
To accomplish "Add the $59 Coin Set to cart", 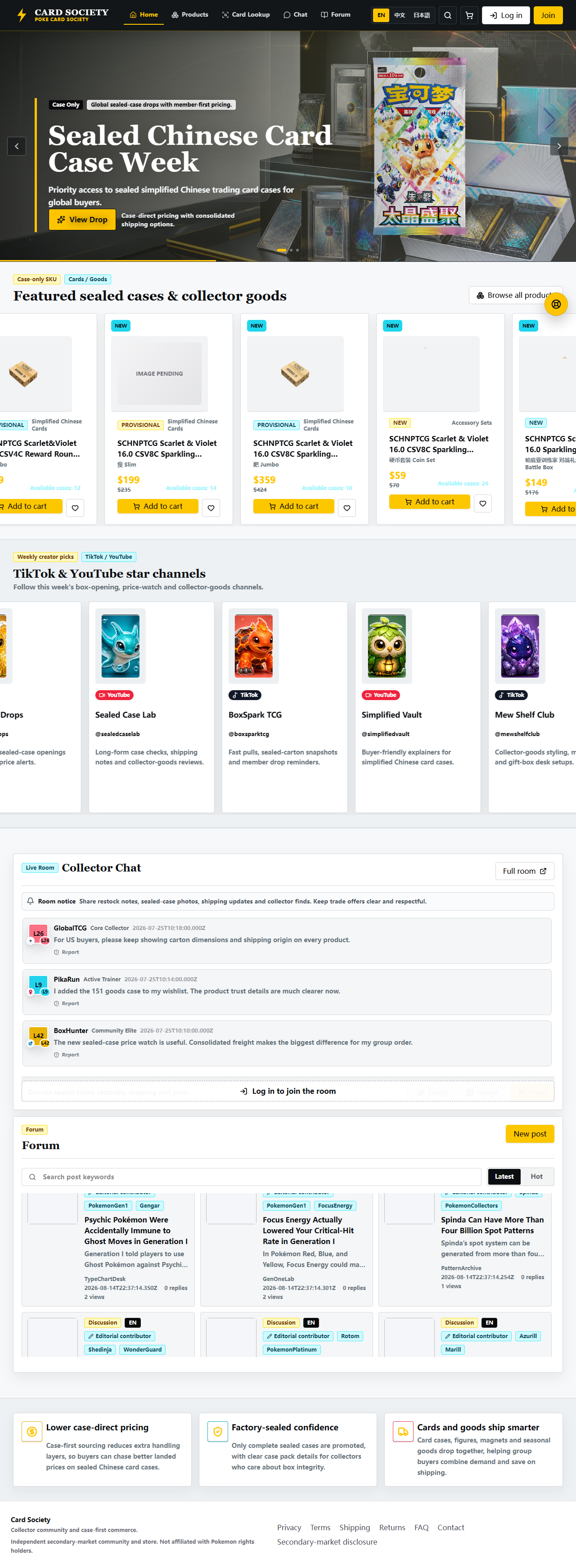I will [x=430, y=502].
